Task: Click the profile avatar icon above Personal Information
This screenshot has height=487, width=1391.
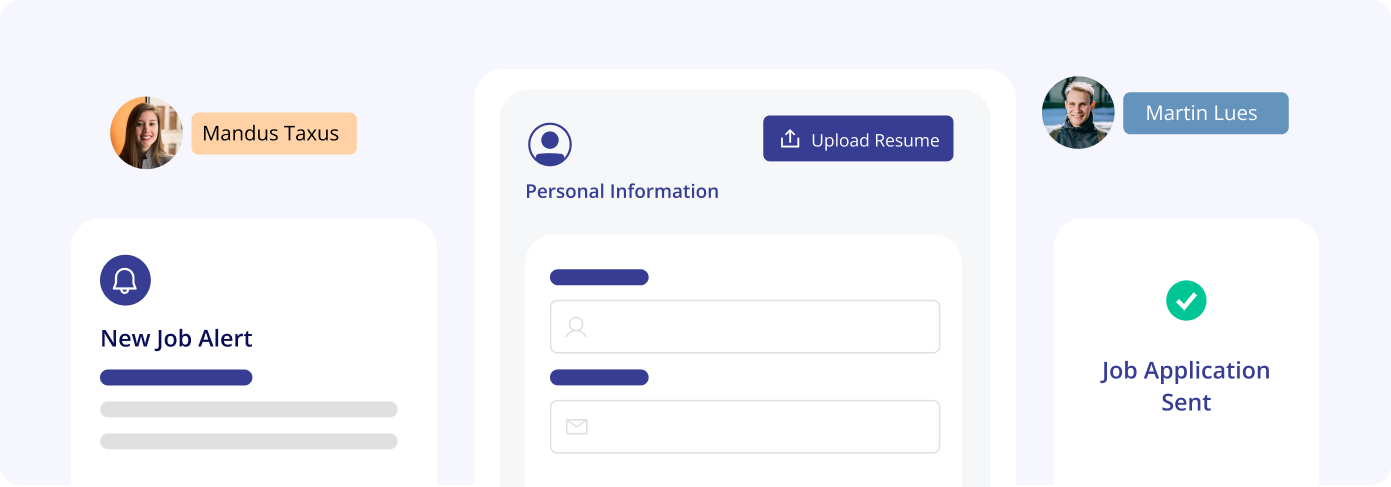Action: [x=549, y=145]
